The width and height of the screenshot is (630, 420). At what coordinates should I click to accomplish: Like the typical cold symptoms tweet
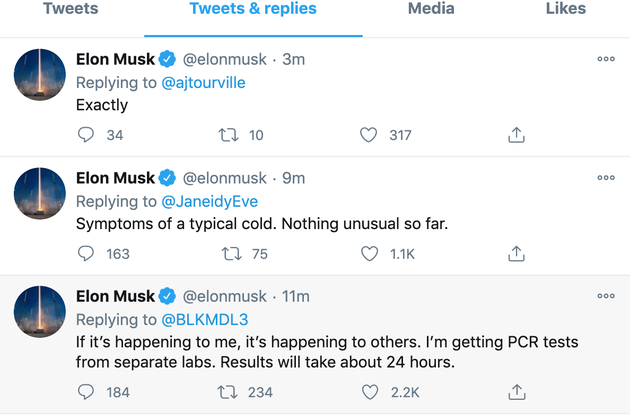pos(368,254)
